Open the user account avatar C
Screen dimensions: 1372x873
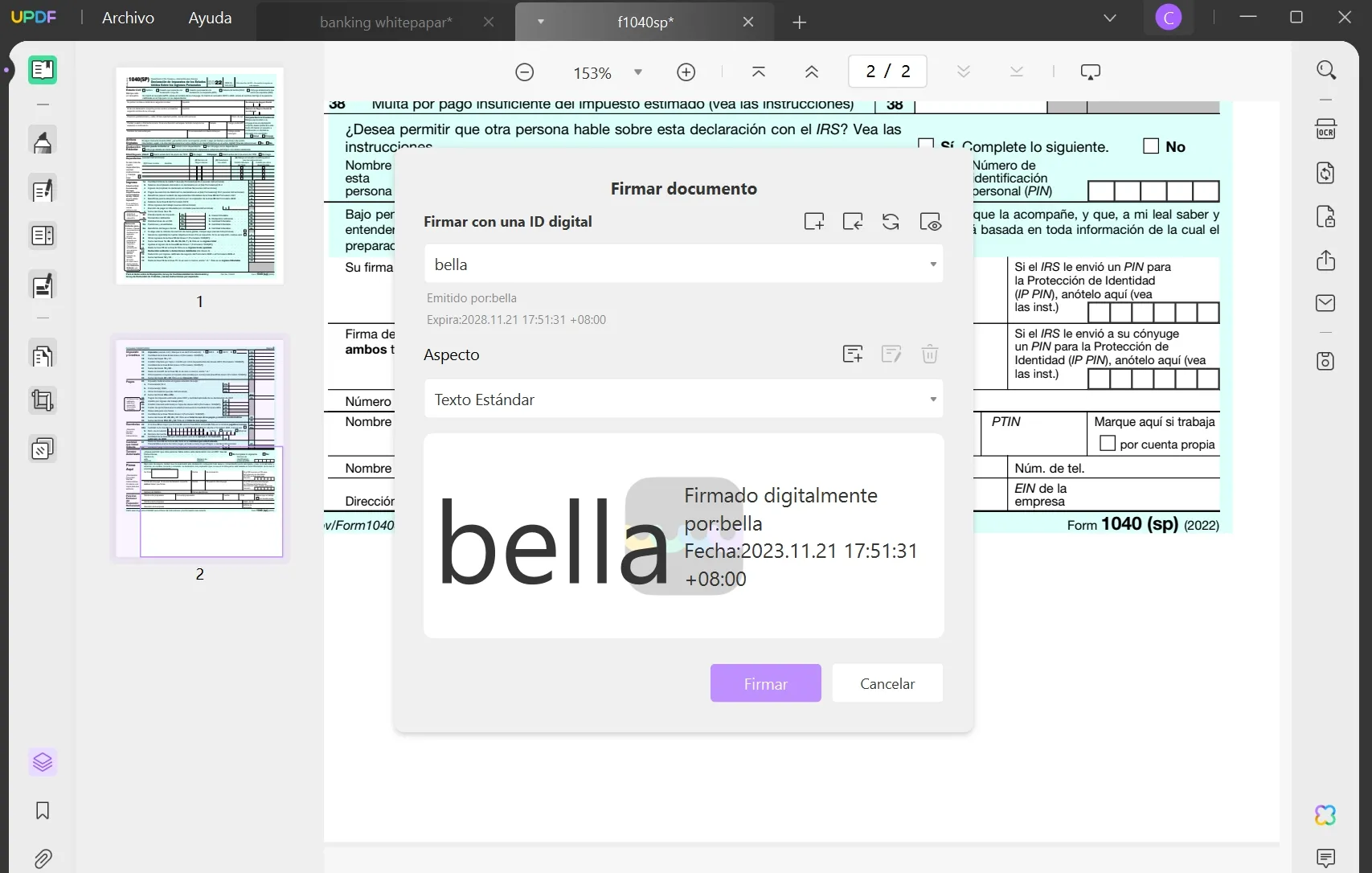point(1168,18)
